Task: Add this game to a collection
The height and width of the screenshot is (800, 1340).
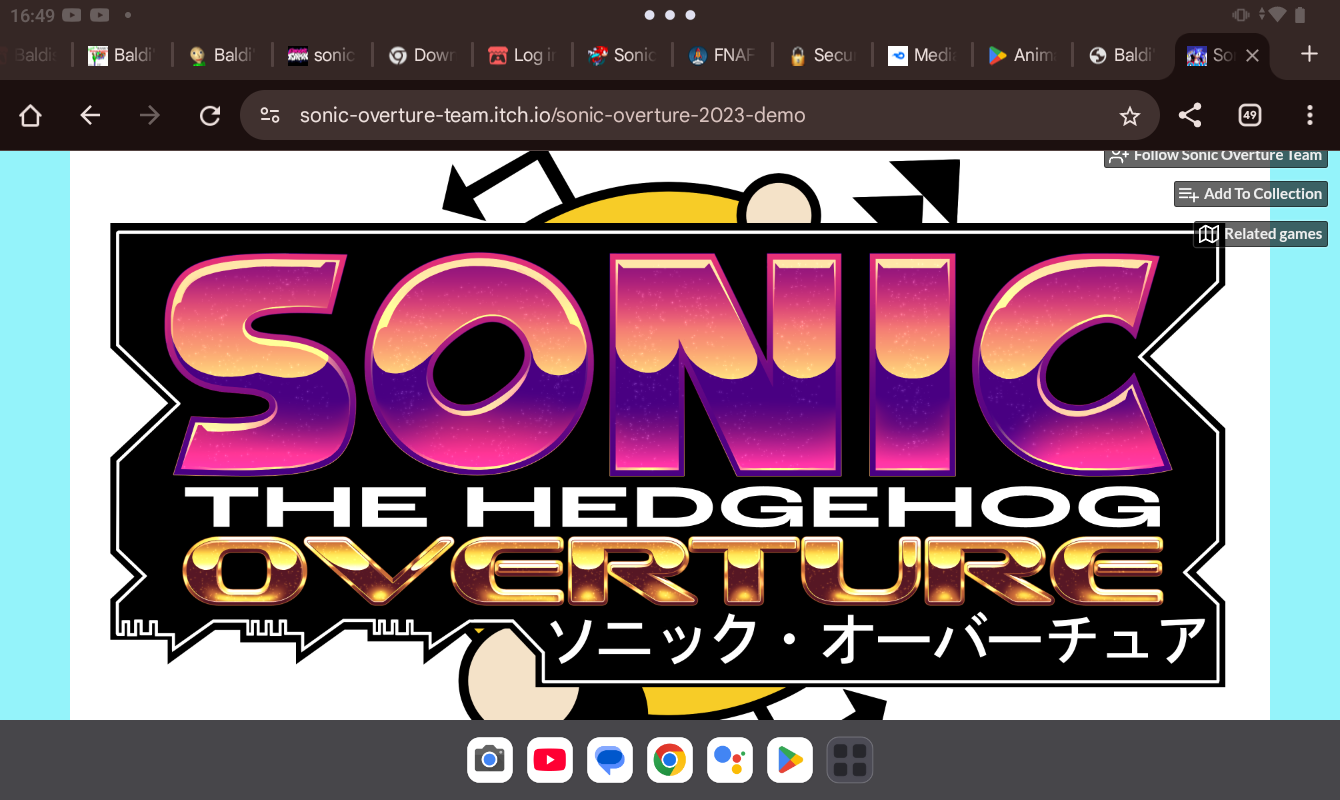Action: 1251,194
